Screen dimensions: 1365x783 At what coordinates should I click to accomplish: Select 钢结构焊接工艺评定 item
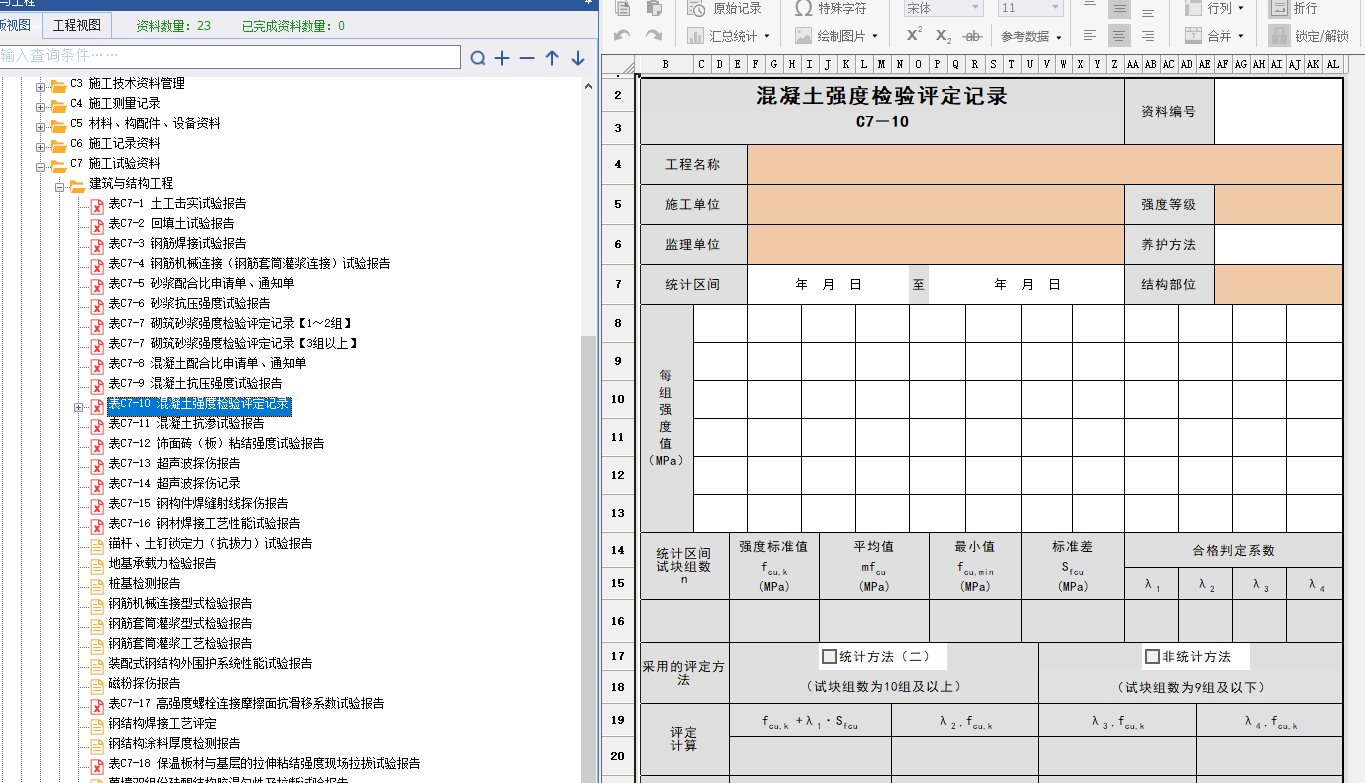pos(163,724)
